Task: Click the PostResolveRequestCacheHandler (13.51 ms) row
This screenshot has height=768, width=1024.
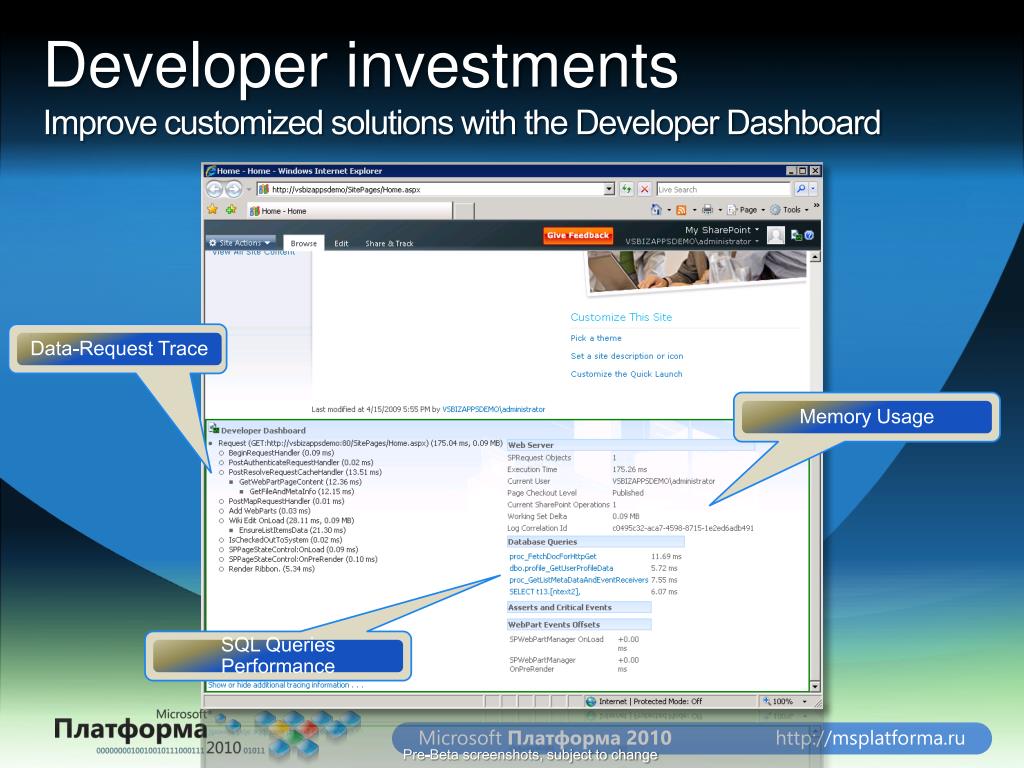Action: point(304,472)
